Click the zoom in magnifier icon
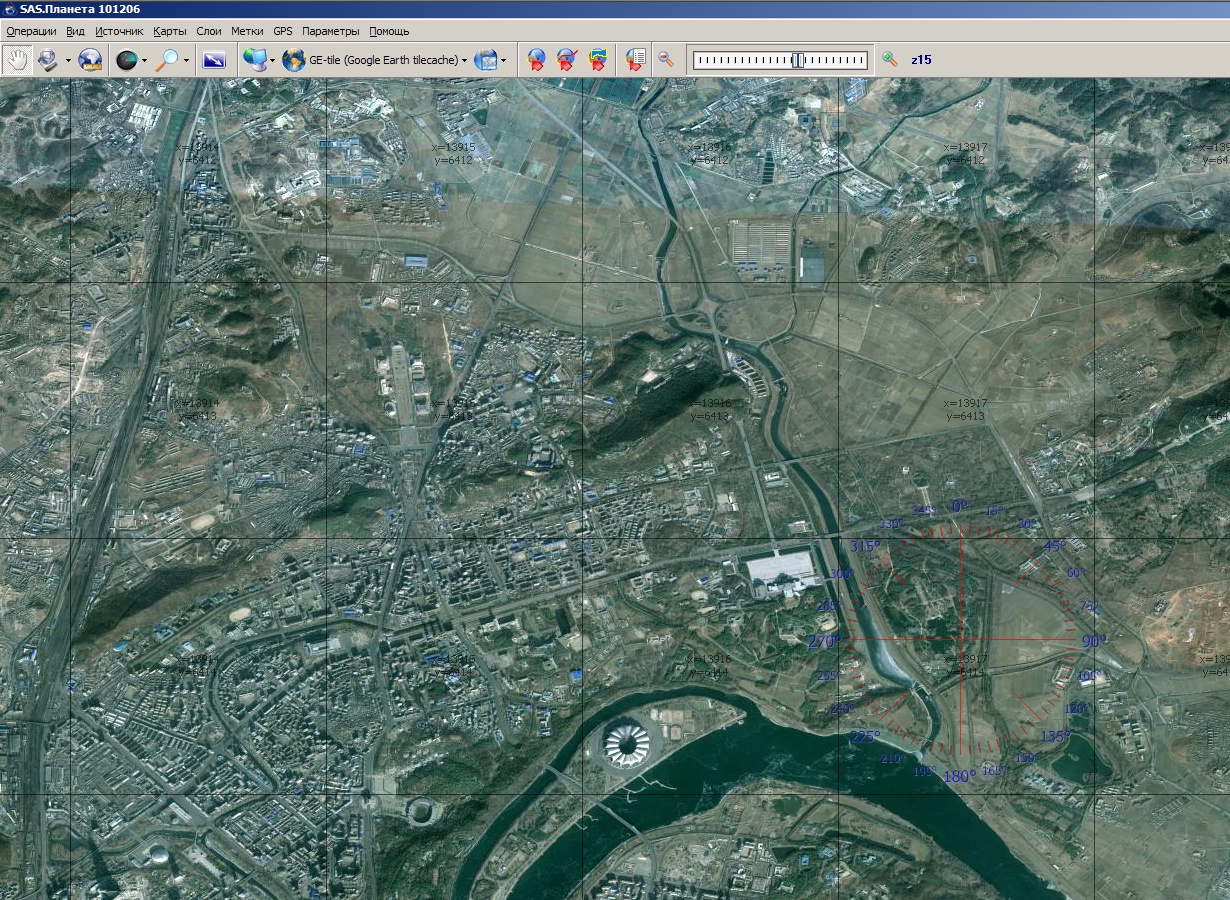This screenshot has width=1230, height=900. tap(889, 60)
